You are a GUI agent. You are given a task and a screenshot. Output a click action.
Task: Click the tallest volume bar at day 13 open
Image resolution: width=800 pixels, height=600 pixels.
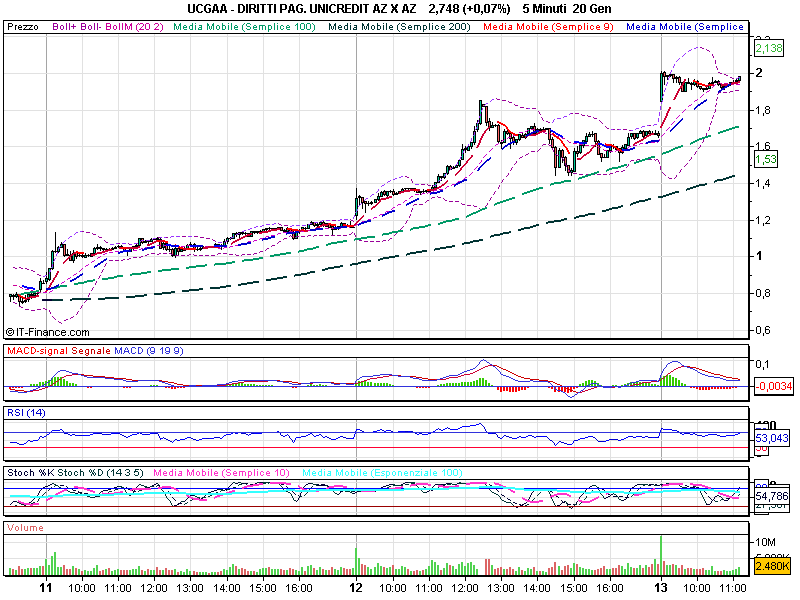(x=661, y=555)
